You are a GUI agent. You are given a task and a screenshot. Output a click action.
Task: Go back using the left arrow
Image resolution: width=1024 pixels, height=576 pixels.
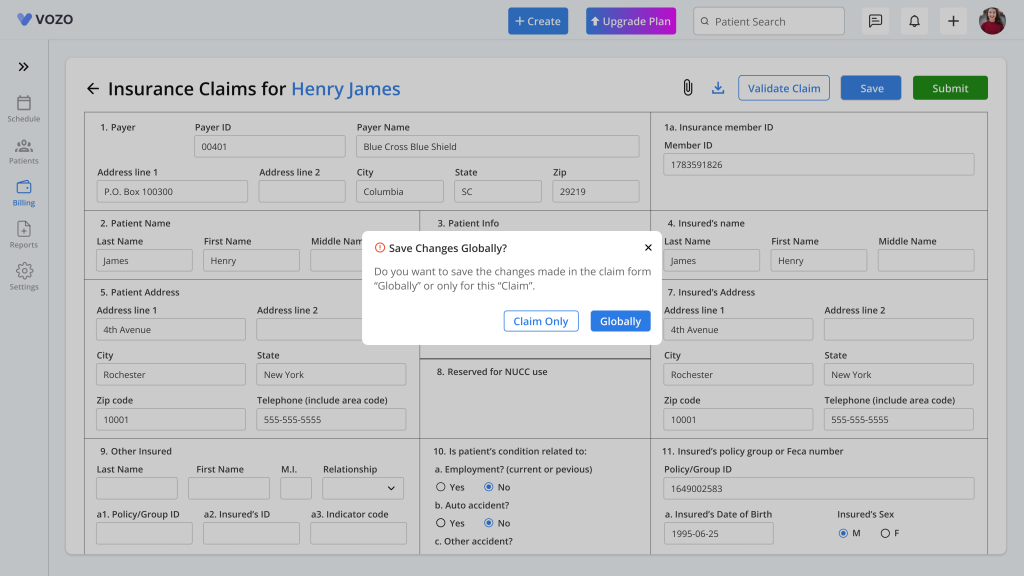[x=93, y=89]
